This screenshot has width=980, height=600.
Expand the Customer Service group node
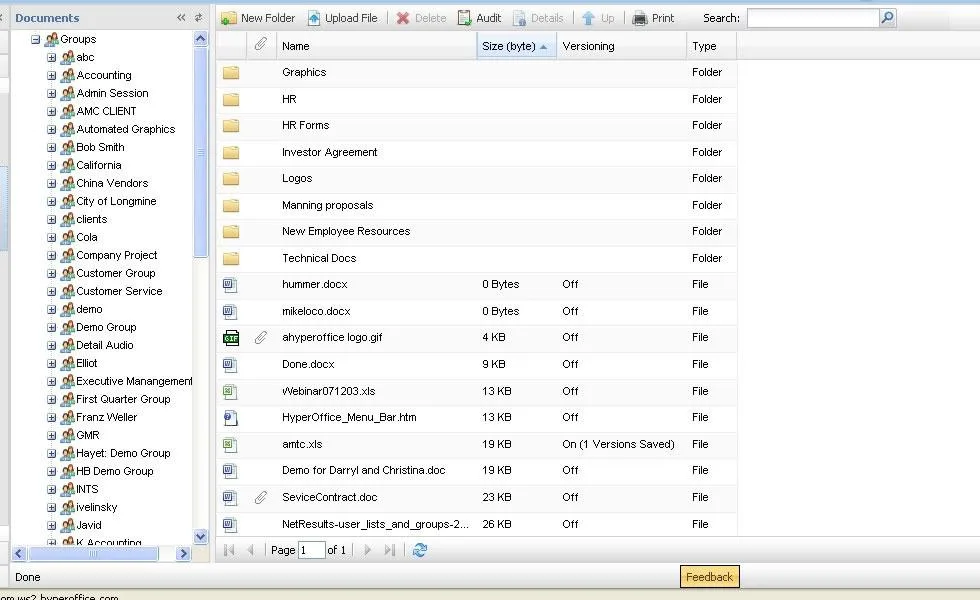pyautogui.click(x=52, y=292)
